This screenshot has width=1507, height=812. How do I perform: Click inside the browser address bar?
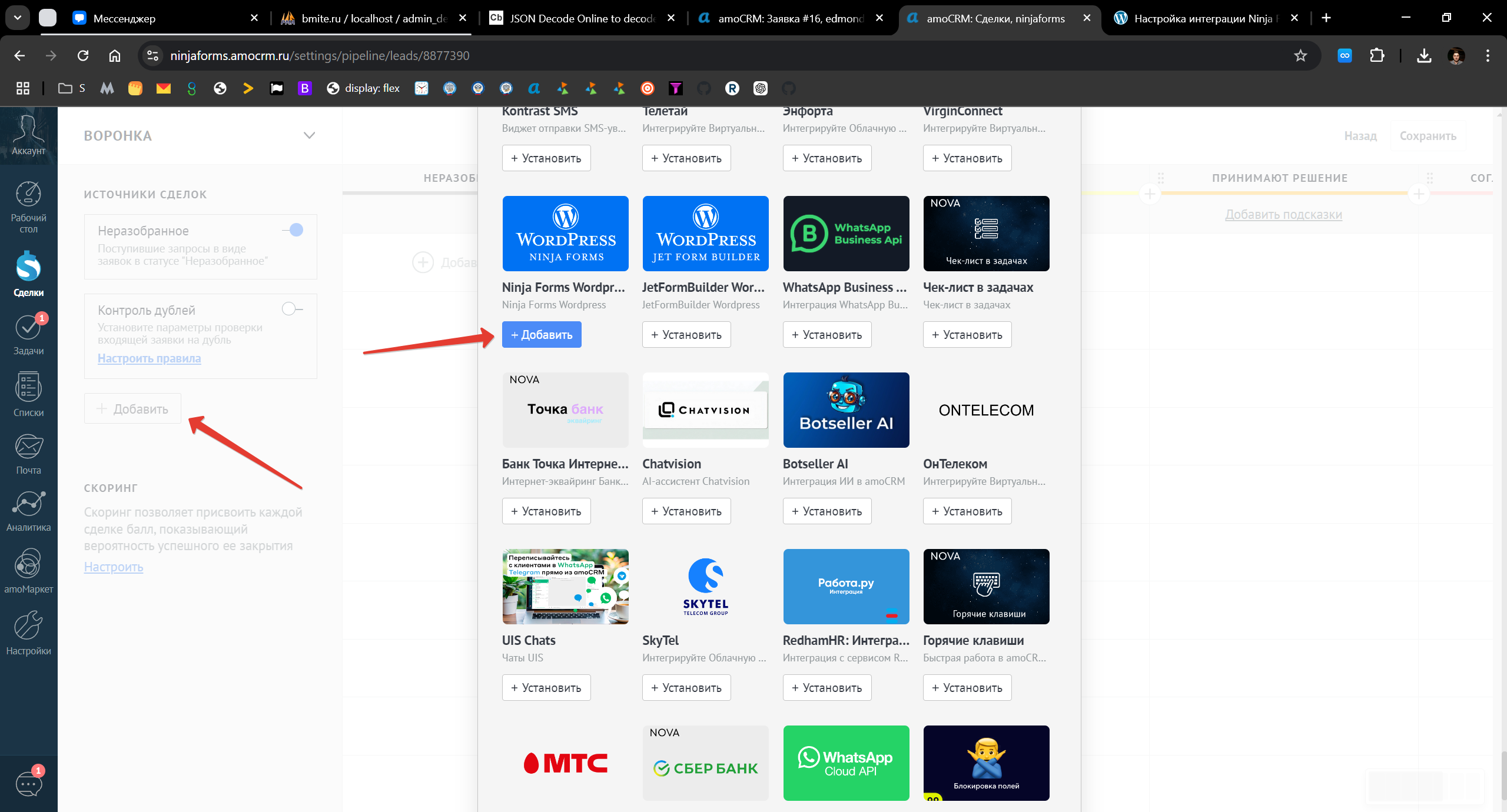[x=412, y=55]
